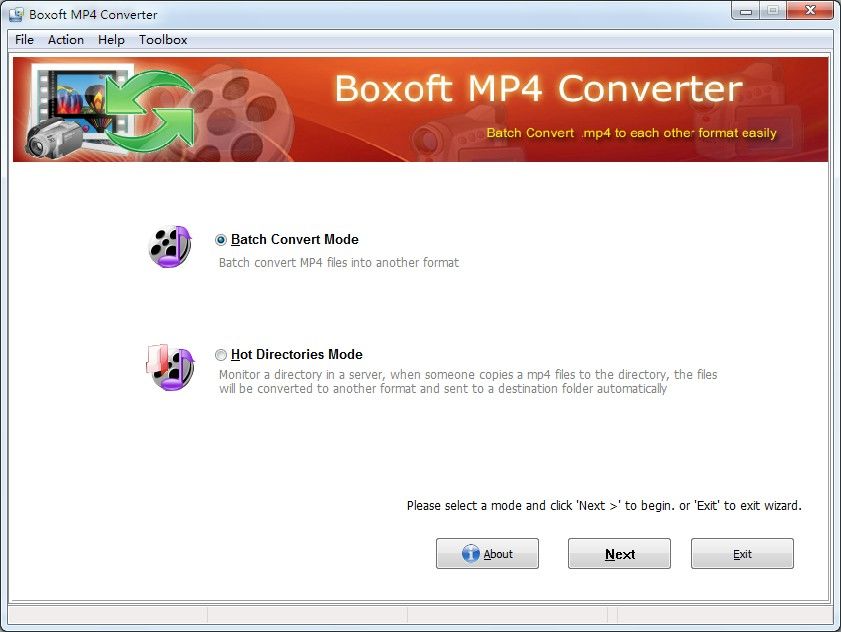Open the Action menu
The width and height of the screenshot is (841, 632).
coord(66,40)
